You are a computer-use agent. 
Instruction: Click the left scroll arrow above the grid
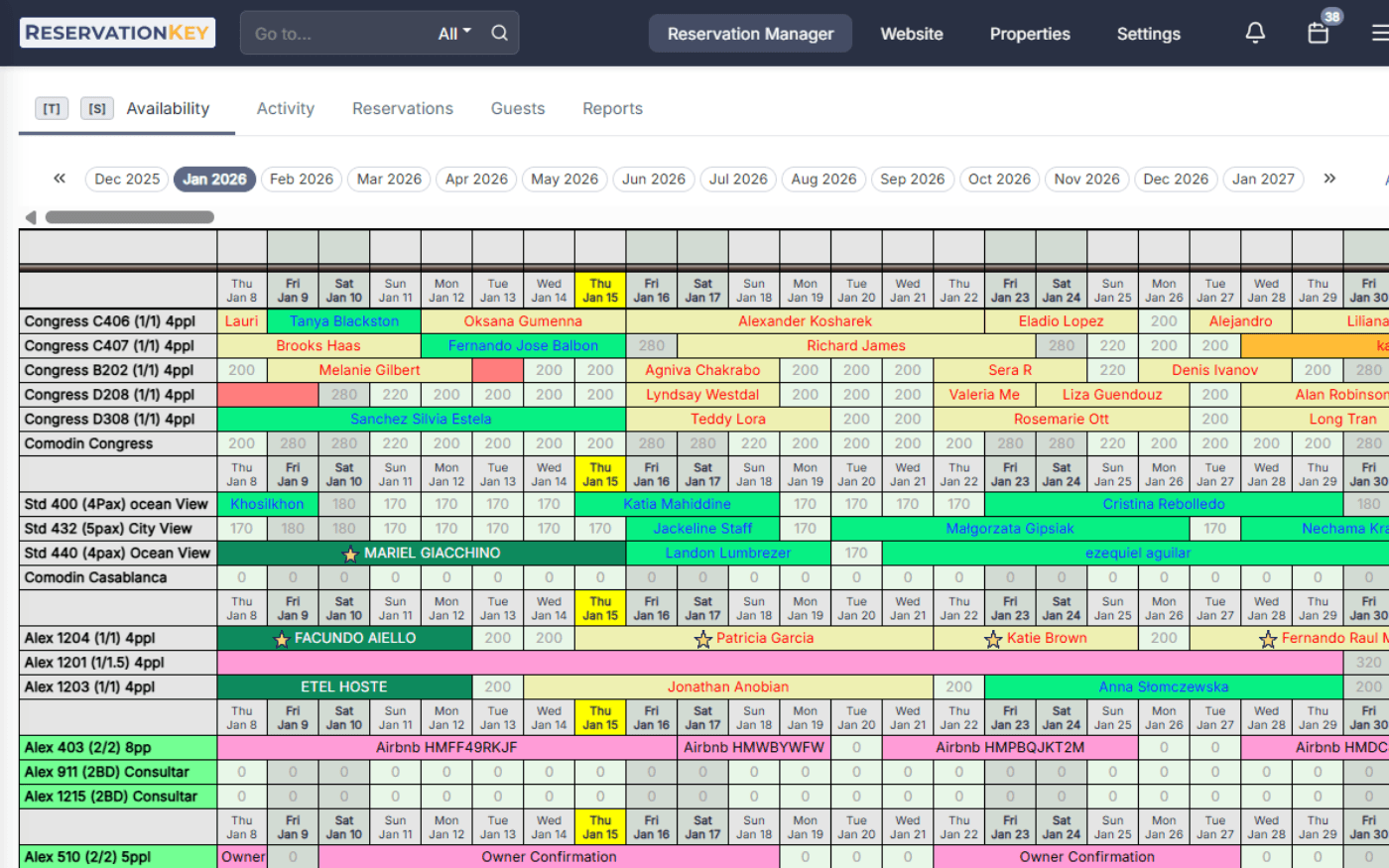coord(30,216)
